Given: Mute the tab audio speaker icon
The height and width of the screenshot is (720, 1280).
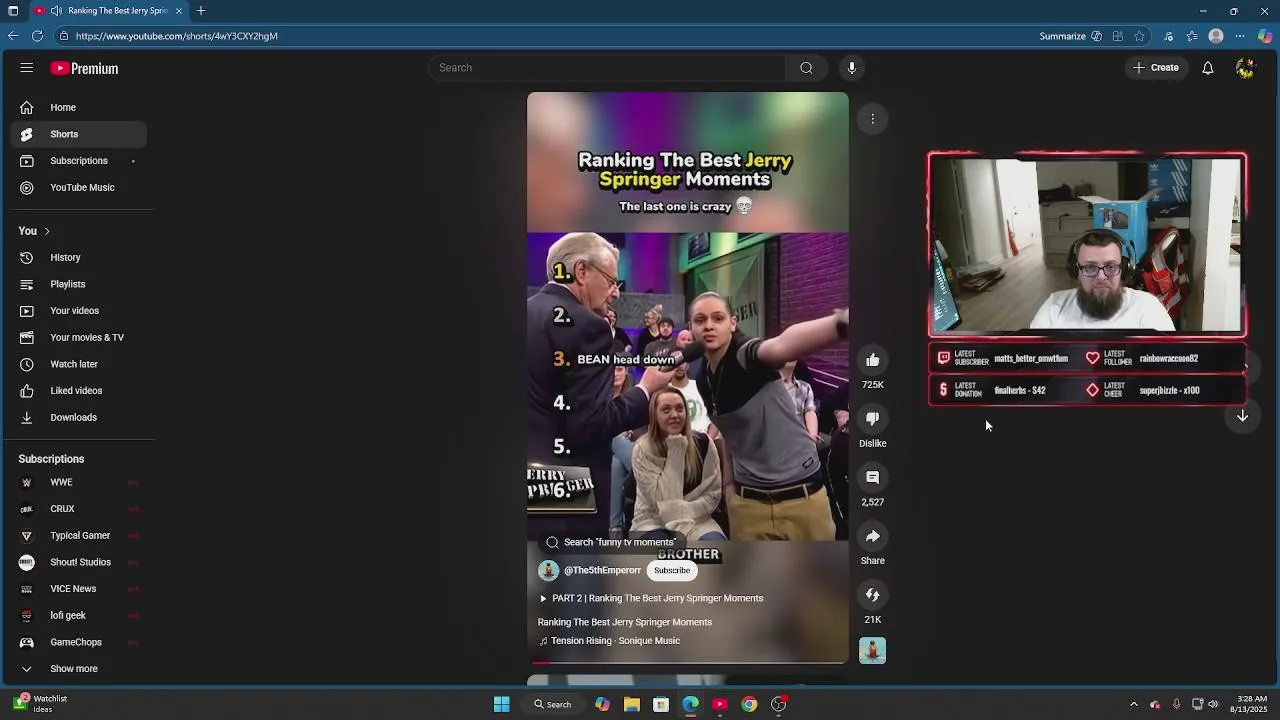Looking at the screenshot, I should tap(55, 11).
